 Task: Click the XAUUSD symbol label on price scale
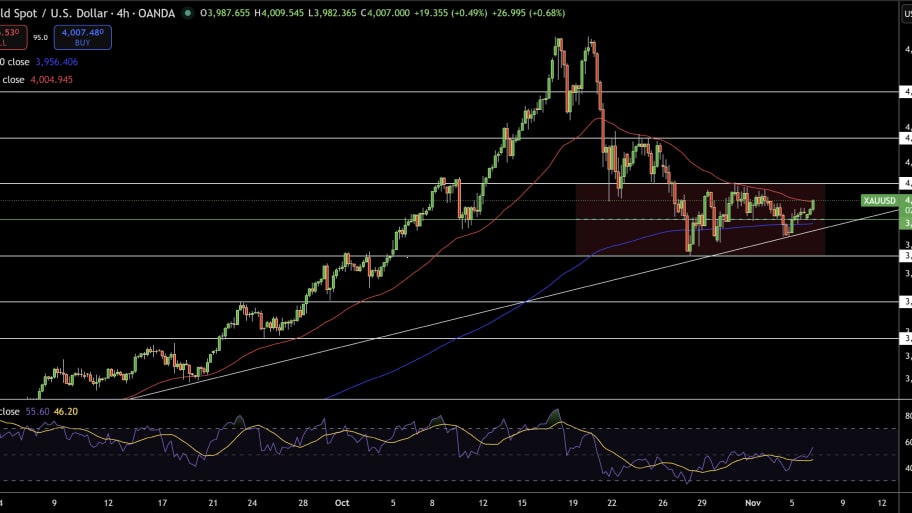coord(880,200)
